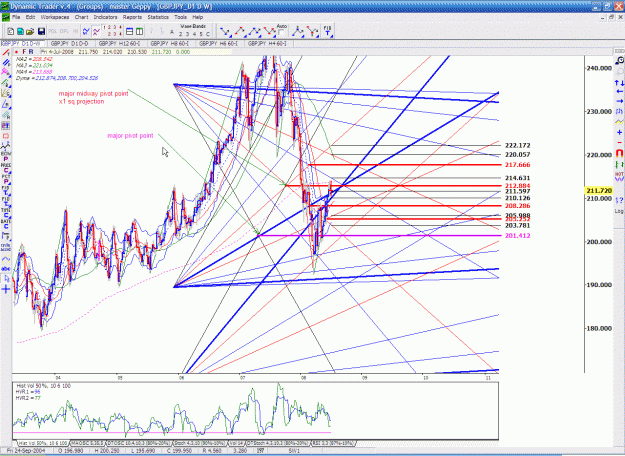This screenshot has width=625, height=456.
Task: Split chart window vertically icon
Action: [x=140, y=31]
